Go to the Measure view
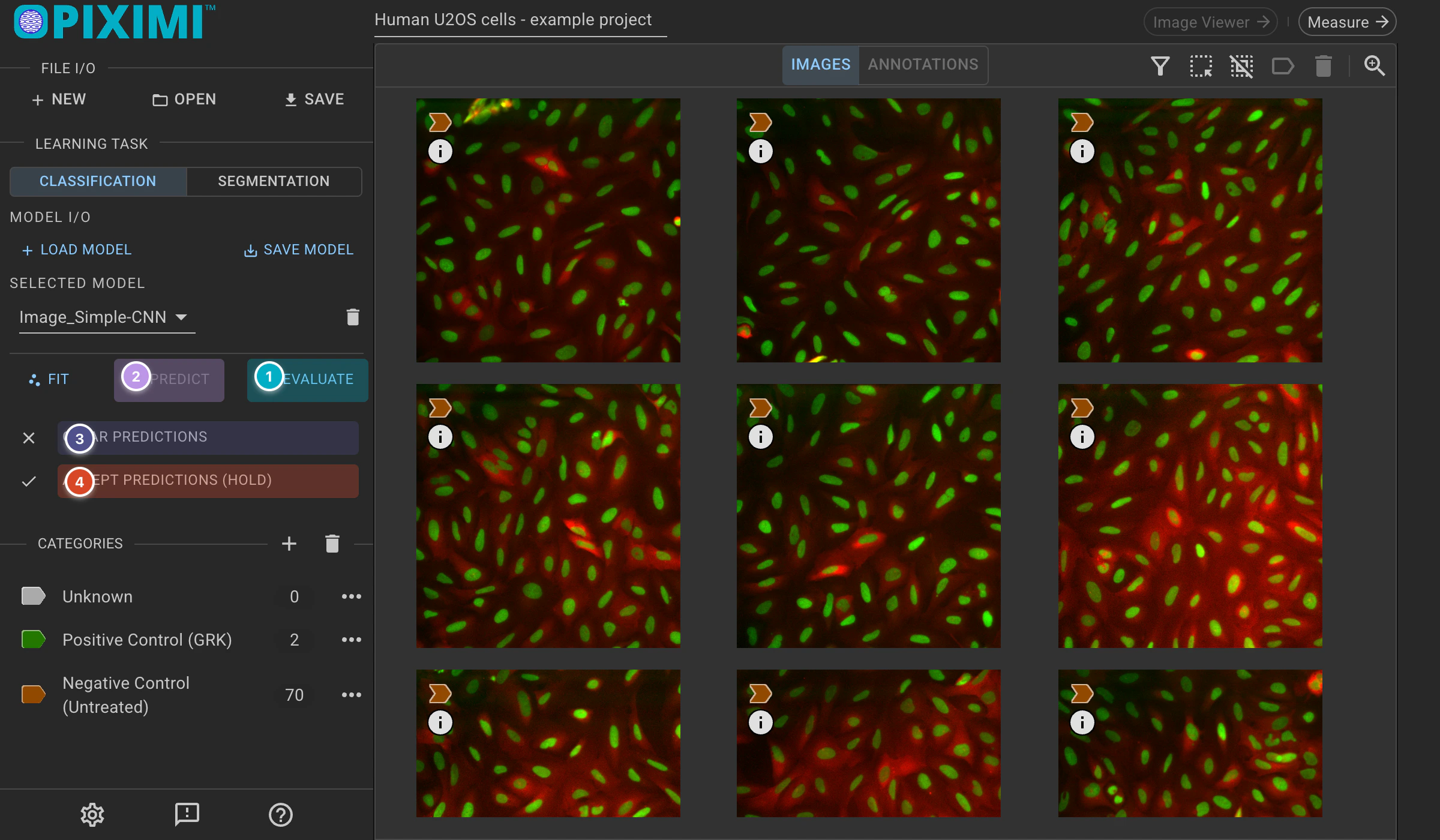The image size is (1440, 840). click(1347, 22)
